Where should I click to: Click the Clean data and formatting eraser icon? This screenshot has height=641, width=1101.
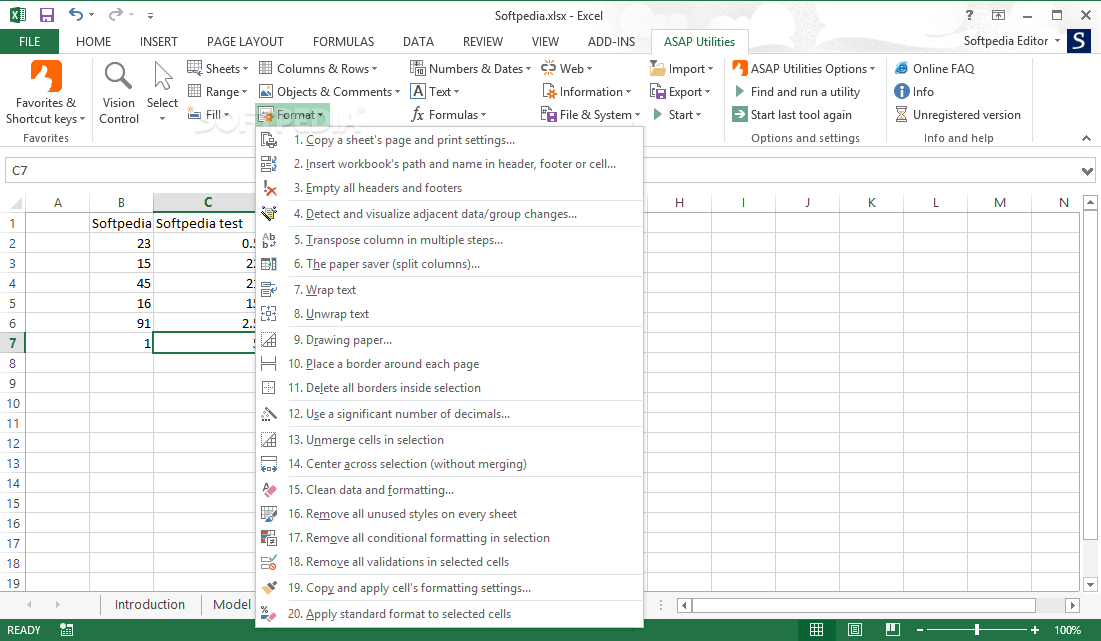click(269, 490)
